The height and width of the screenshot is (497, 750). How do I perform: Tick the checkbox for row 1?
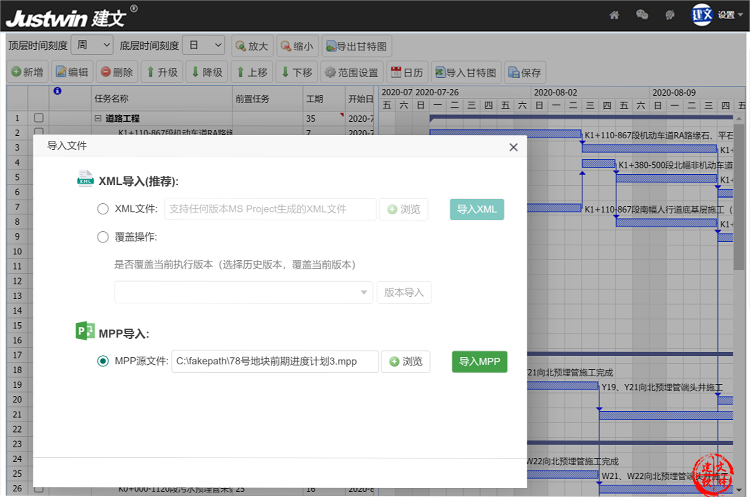click(39, 118)
